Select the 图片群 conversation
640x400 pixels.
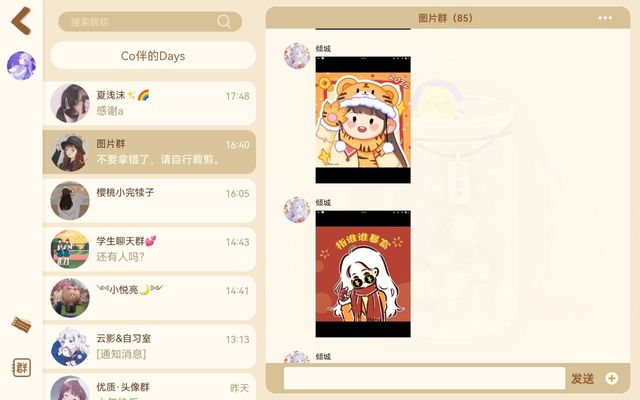149,152
